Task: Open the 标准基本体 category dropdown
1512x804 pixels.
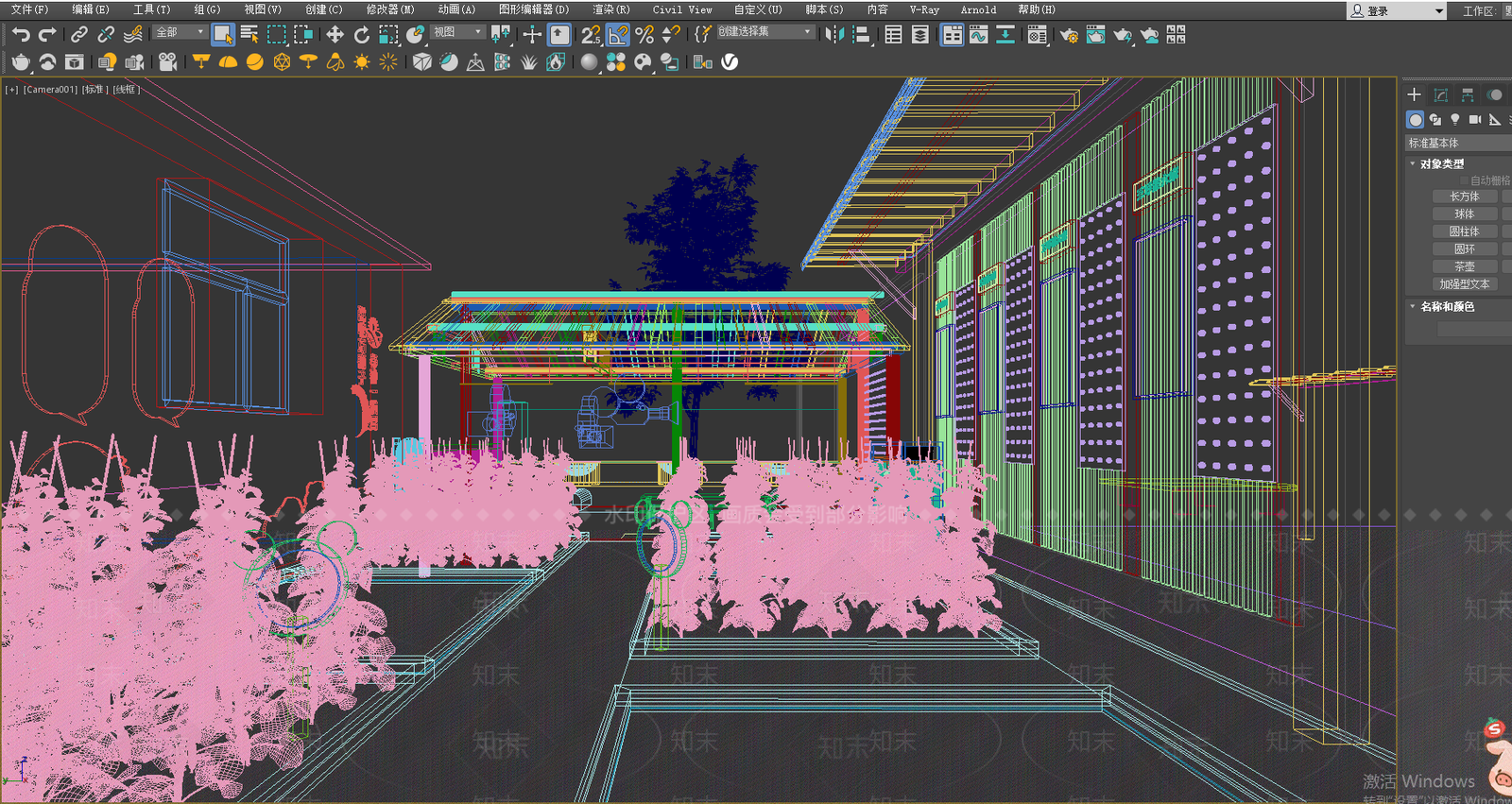Action: pos(1458,143)
